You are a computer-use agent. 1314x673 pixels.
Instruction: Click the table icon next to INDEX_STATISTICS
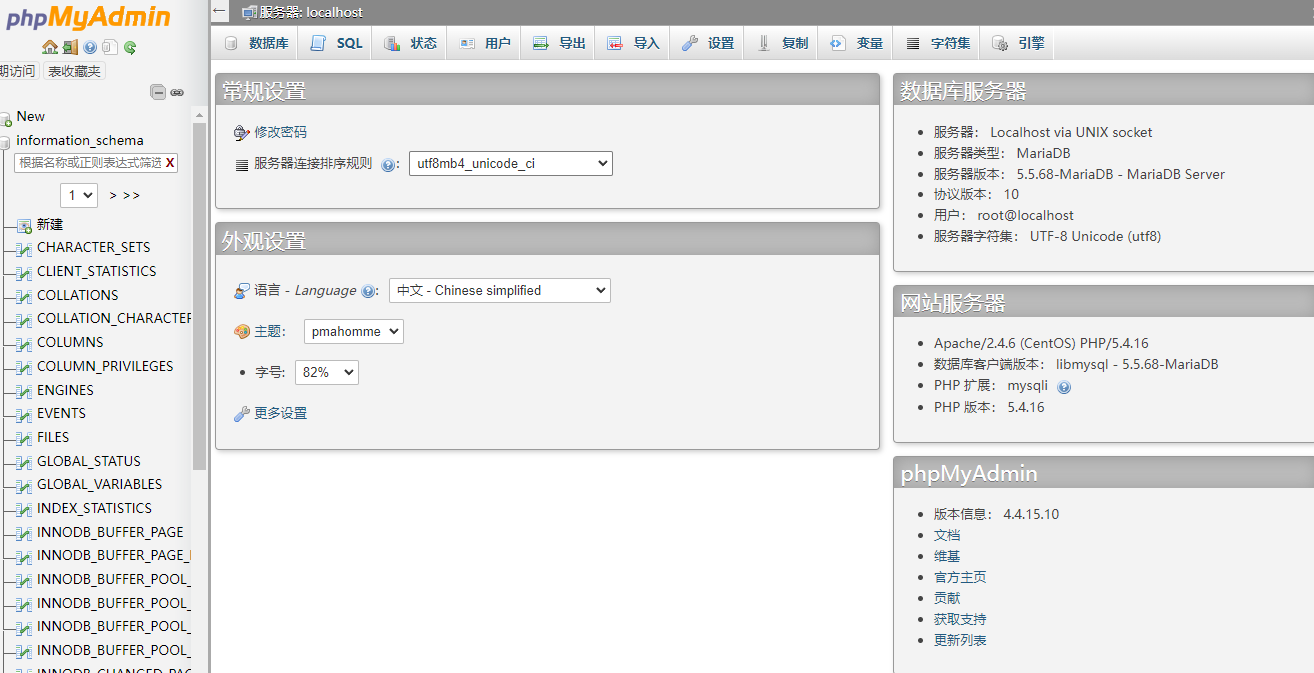[24, 509]
